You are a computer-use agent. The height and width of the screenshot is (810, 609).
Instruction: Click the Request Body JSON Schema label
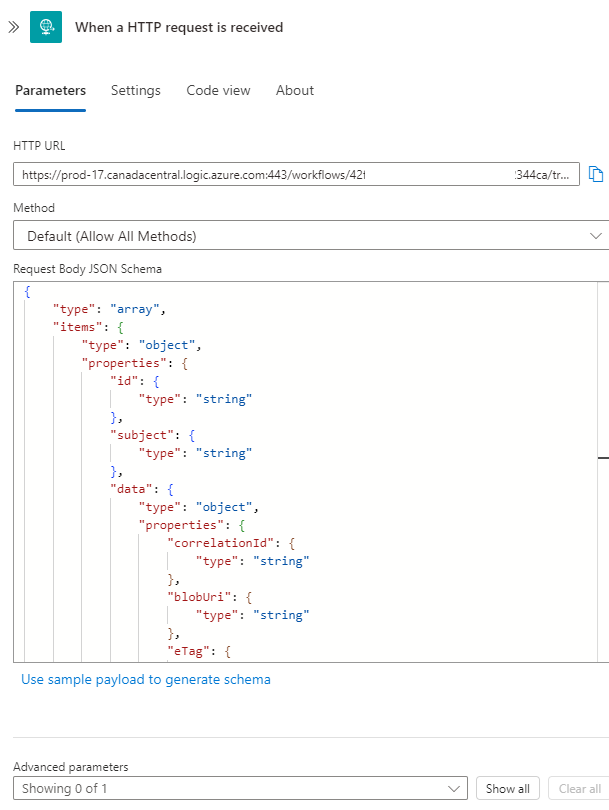click(87, 269)
